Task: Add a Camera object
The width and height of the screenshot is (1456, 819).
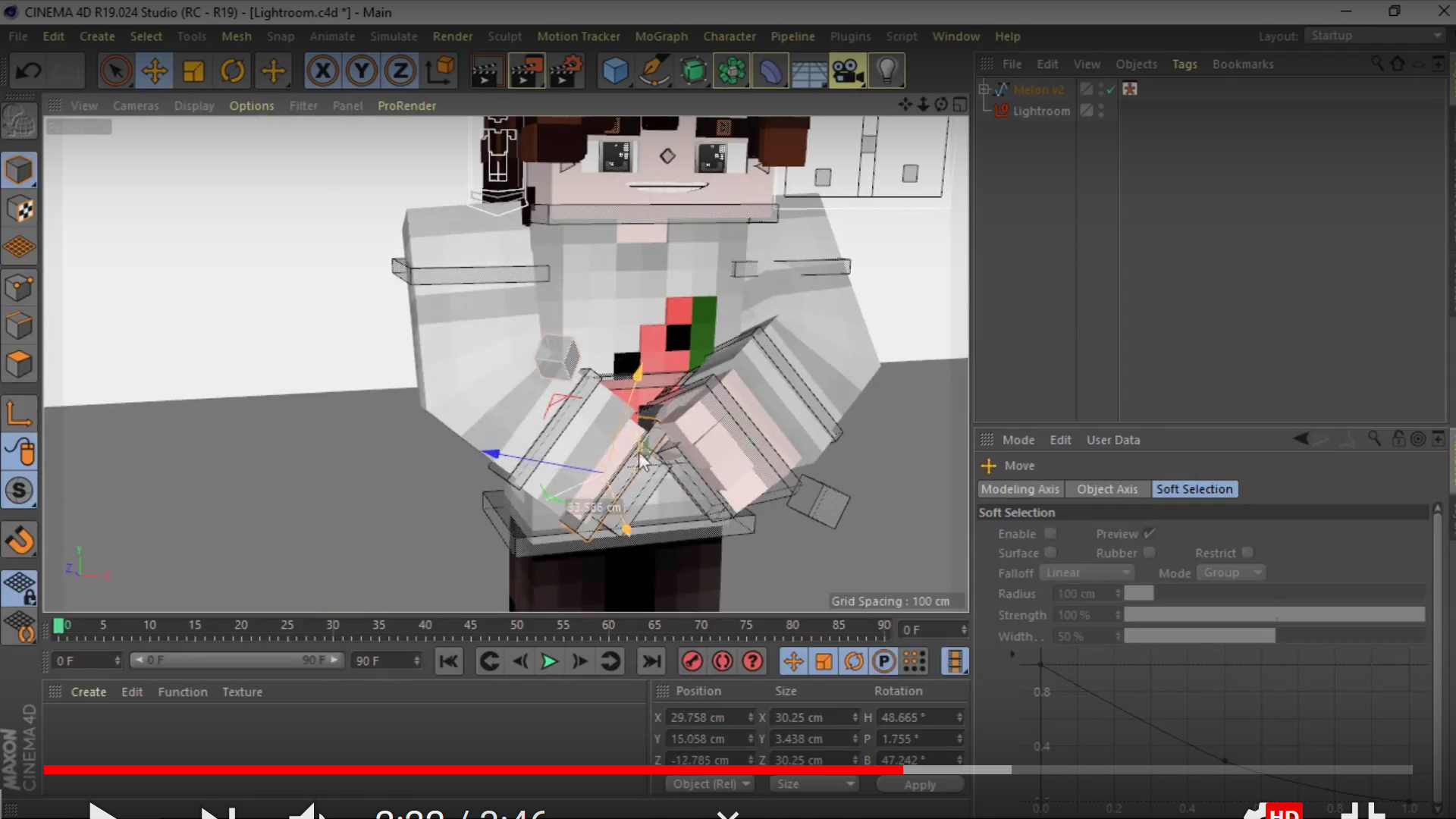Action: [848, 71]
